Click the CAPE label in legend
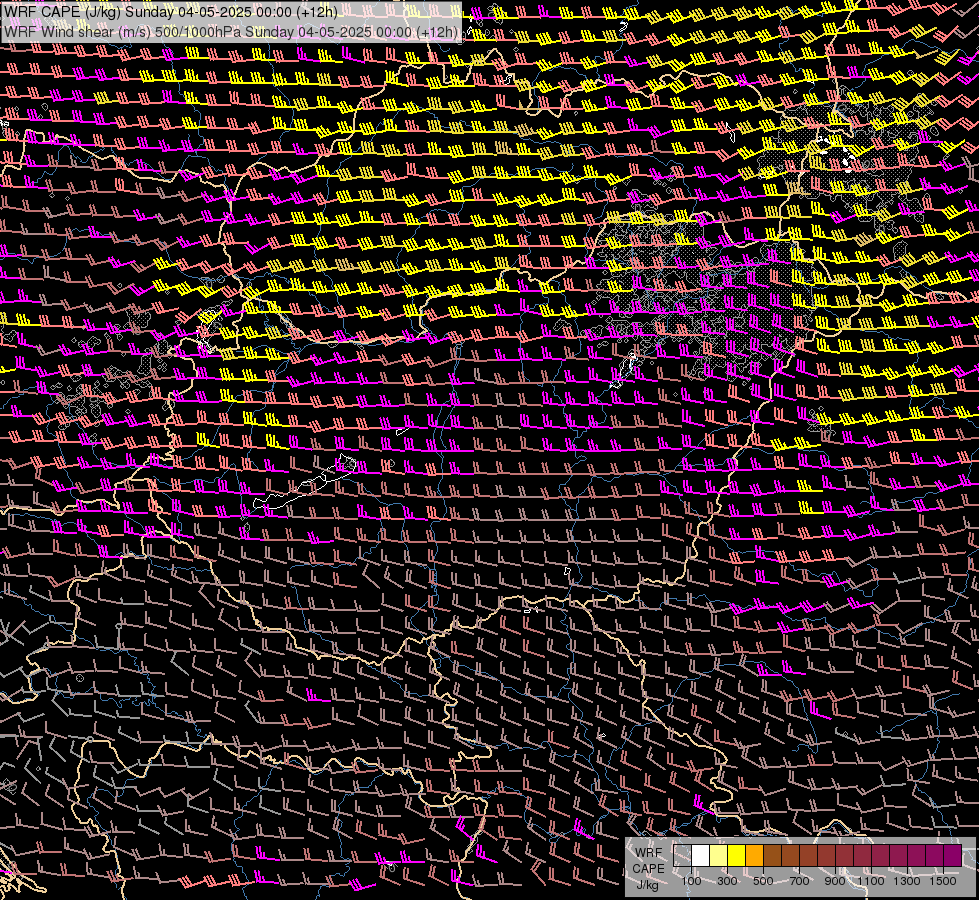The image size is (979, 900). click(x=648, y=869)
